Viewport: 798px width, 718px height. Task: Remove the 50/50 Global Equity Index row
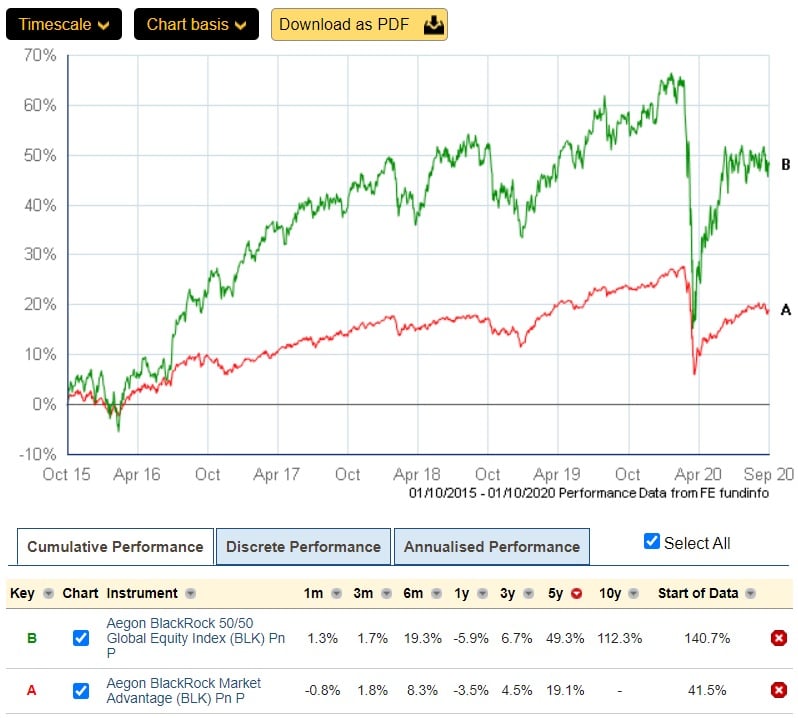[779, 638]
